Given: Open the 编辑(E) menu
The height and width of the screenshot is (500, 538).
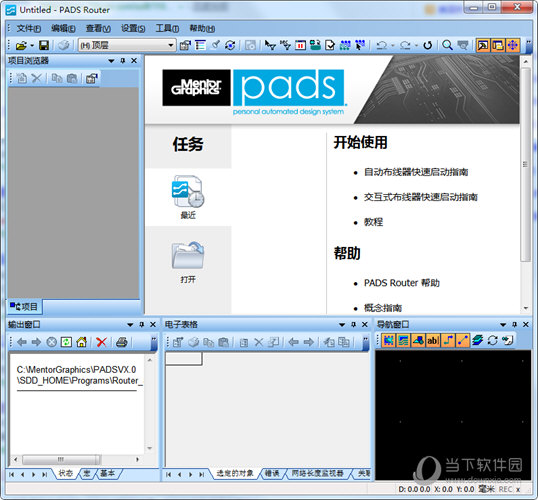Looking at the screenshot, I should pyautogui.click(x=63, y=28).
